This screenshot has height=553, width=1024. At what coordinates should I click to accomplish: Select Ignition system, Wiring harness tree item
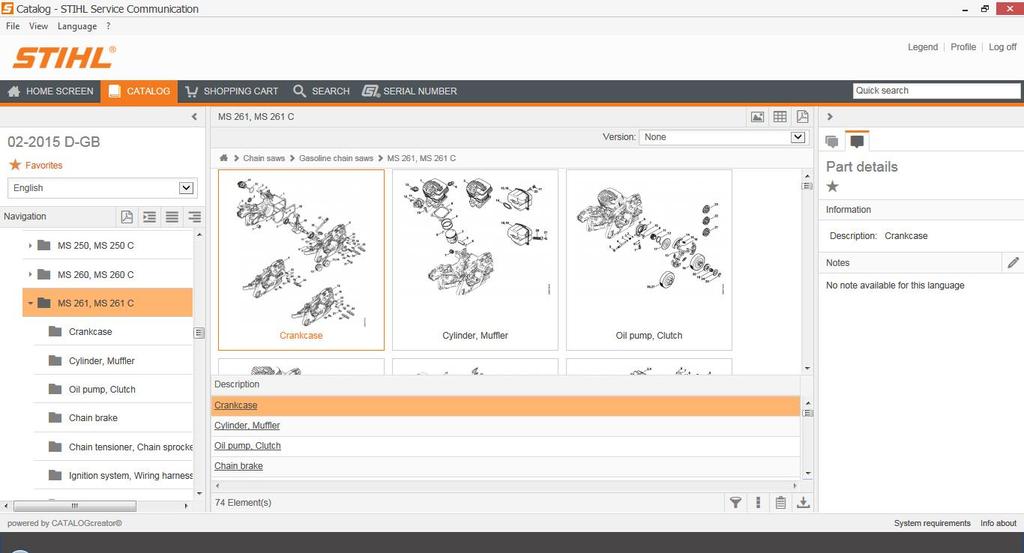(130, 475)
